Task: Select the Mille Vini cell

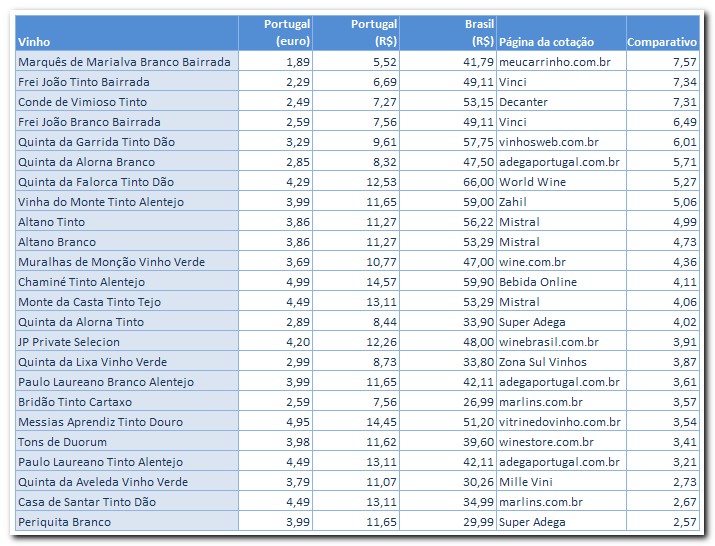Action: [x=561, y=482]
